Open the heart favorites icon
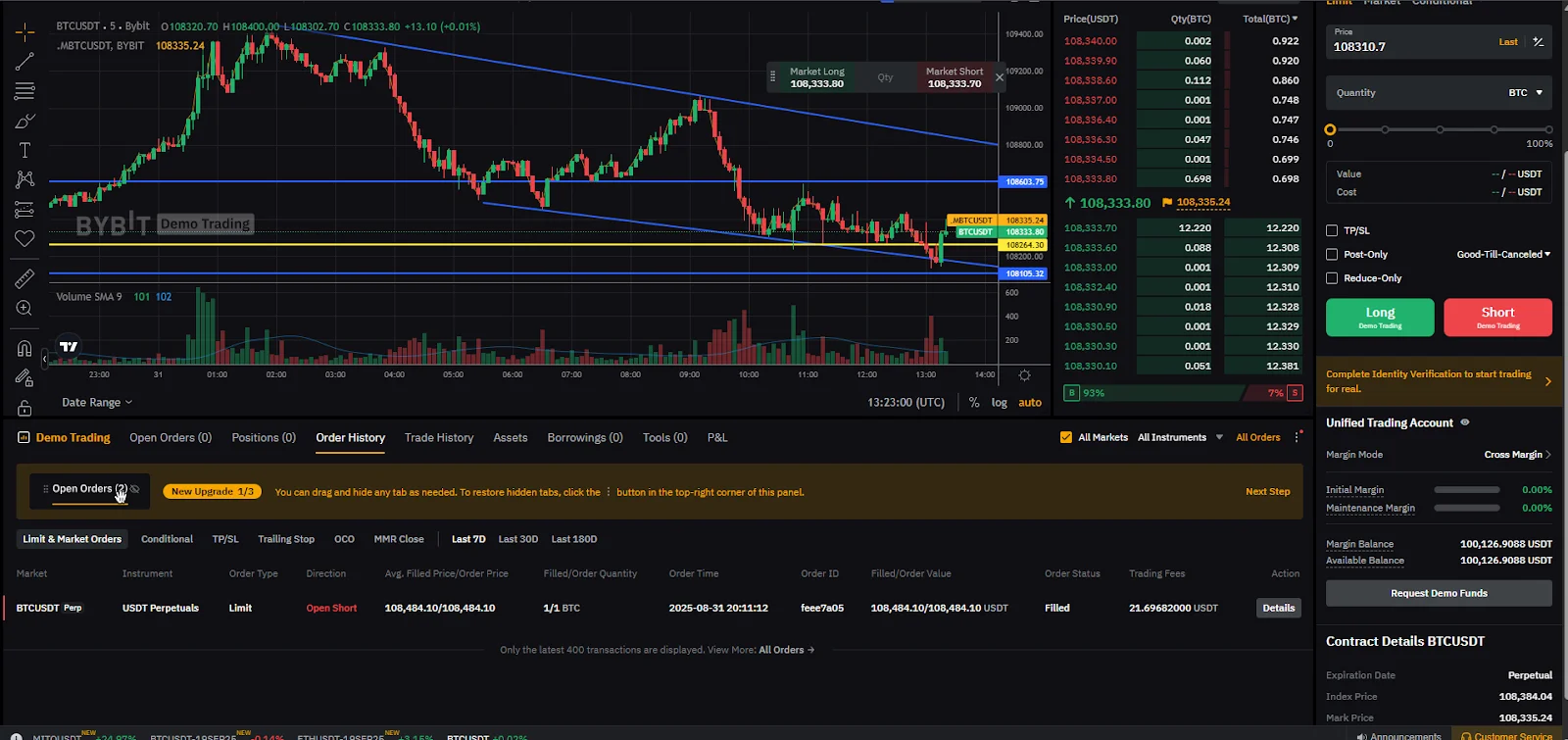 pyautogui.click(x=24, y=238)
